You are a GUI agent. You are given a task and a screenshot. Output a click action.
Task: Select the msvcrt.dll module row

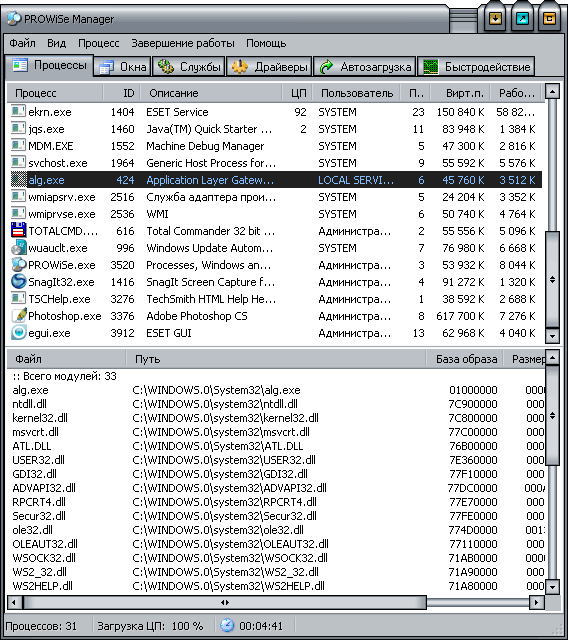point(276,432)
